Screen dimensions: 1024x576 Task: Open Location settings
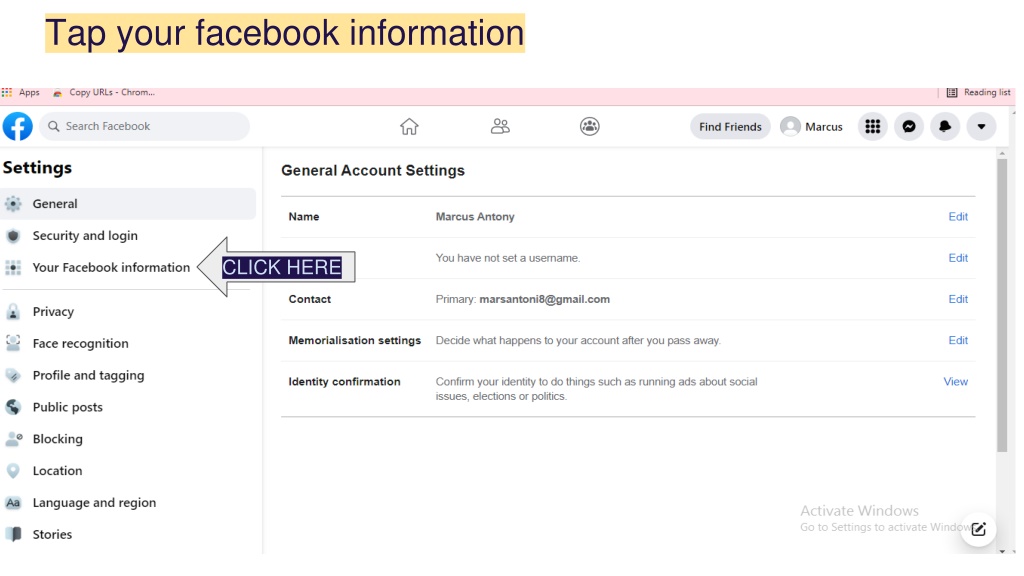(x=128, y=471)
